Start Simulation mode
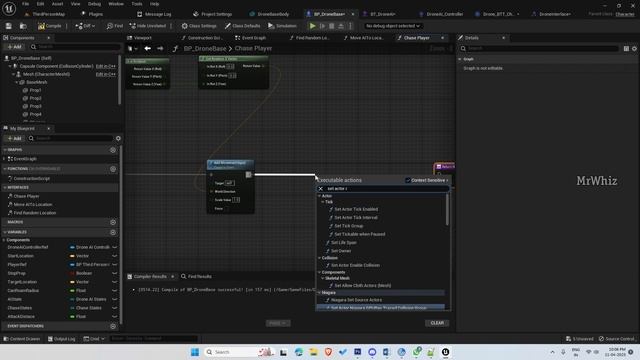The image size is (640, 360). pos(282,26)
